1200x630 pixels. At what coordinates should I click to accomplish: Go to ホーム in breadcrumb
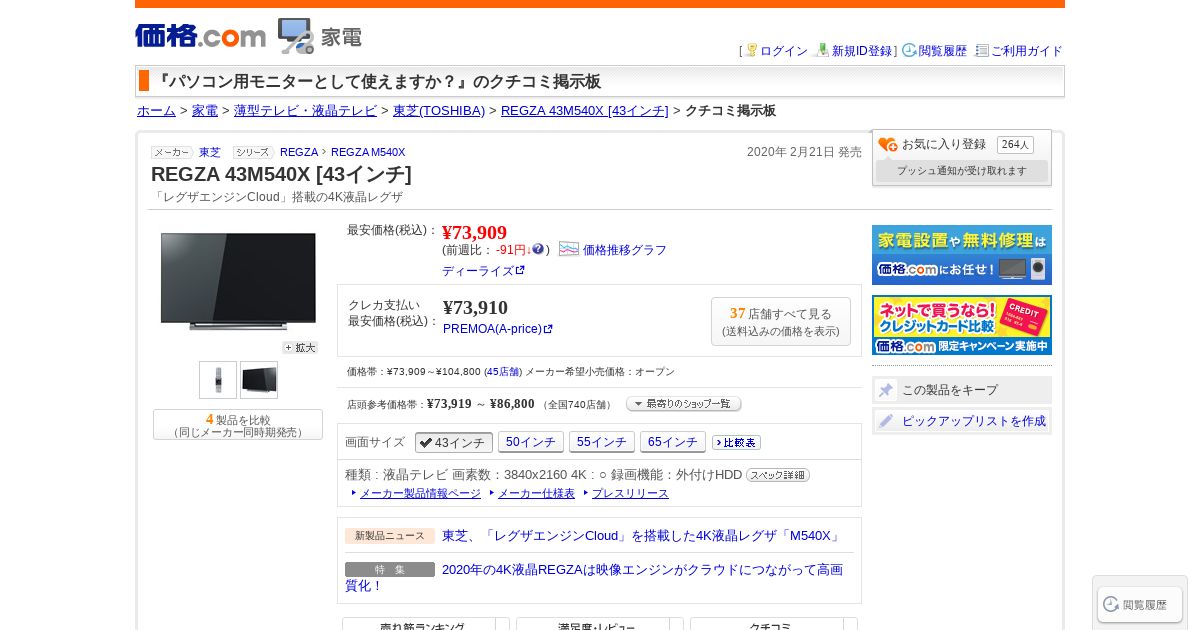click(x=156, y=111)
